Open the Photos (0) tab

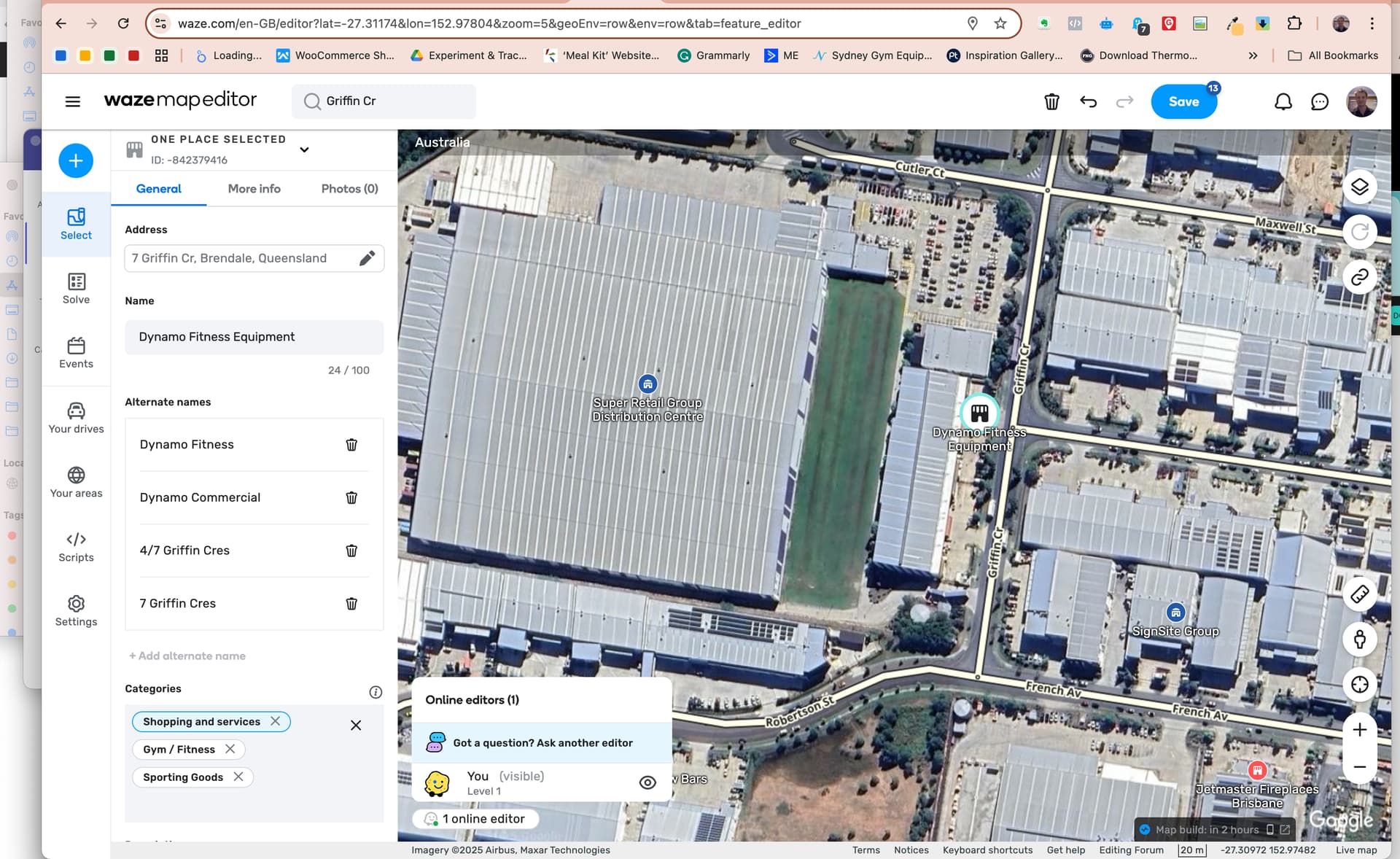tap(349, 189)
